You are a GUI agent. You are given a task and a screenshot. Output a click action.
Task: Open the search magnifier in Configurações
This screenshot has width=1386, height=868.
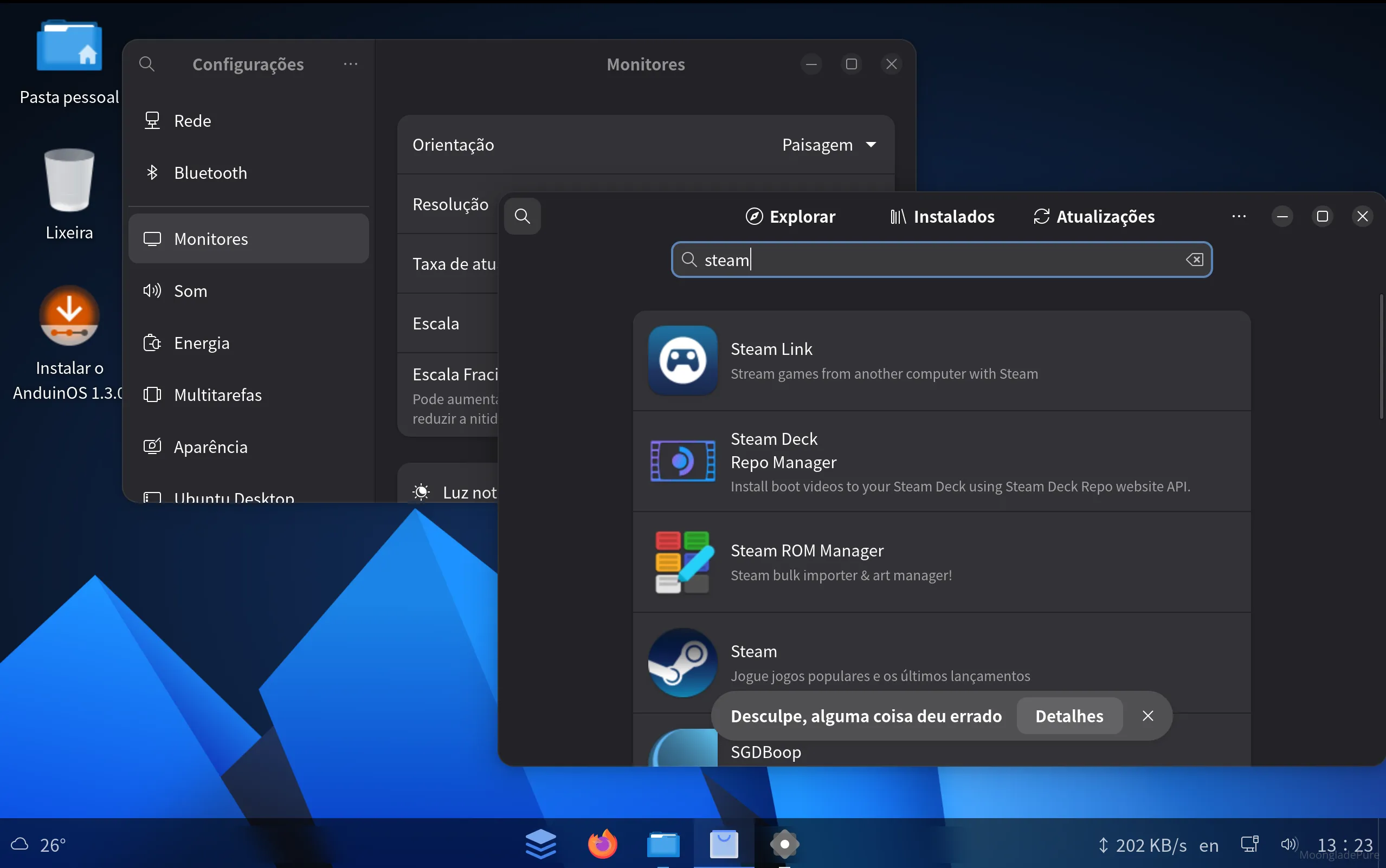click(146, 64)
